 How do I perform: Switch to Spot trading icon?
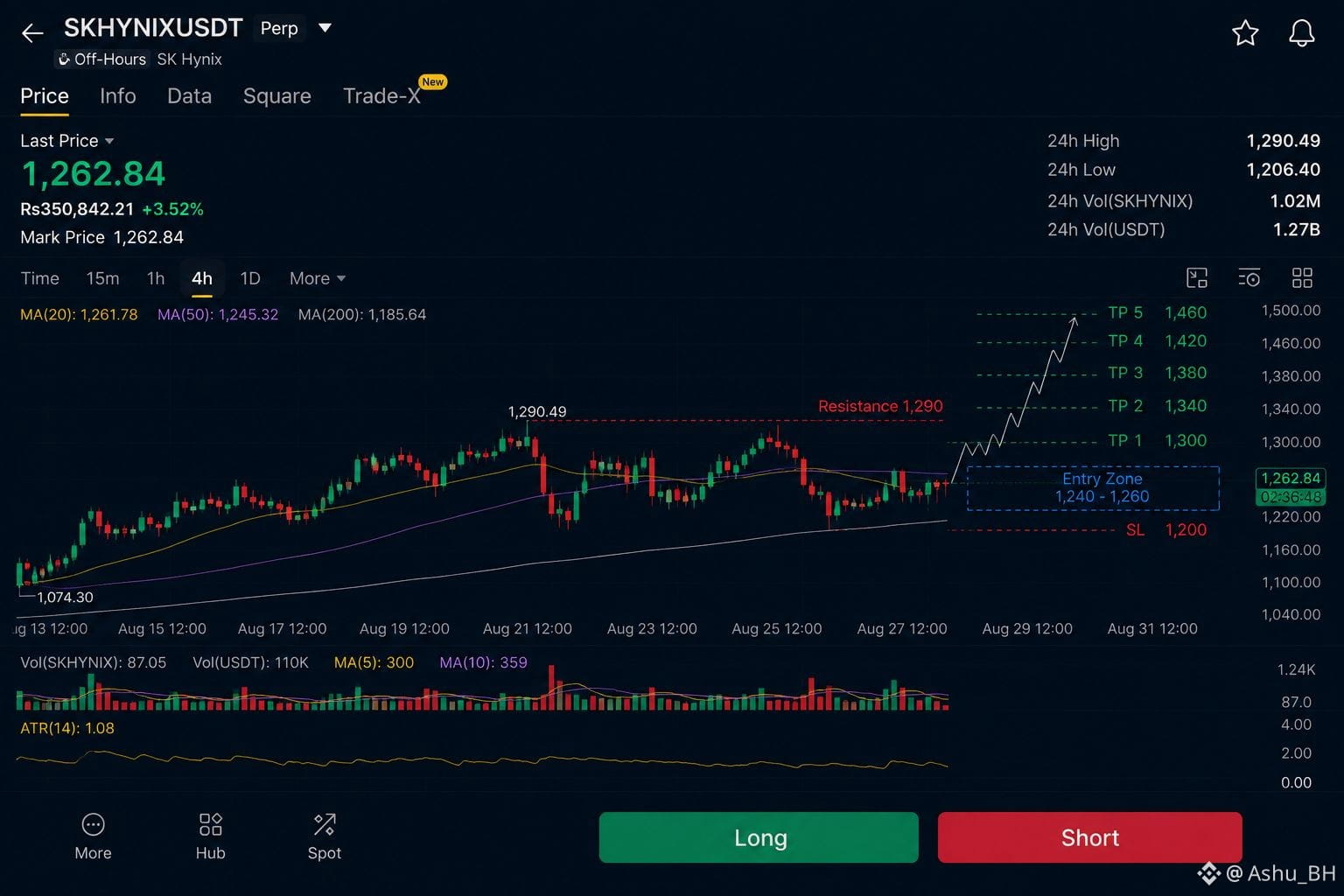pyautogui.click(x=324, y=836)
